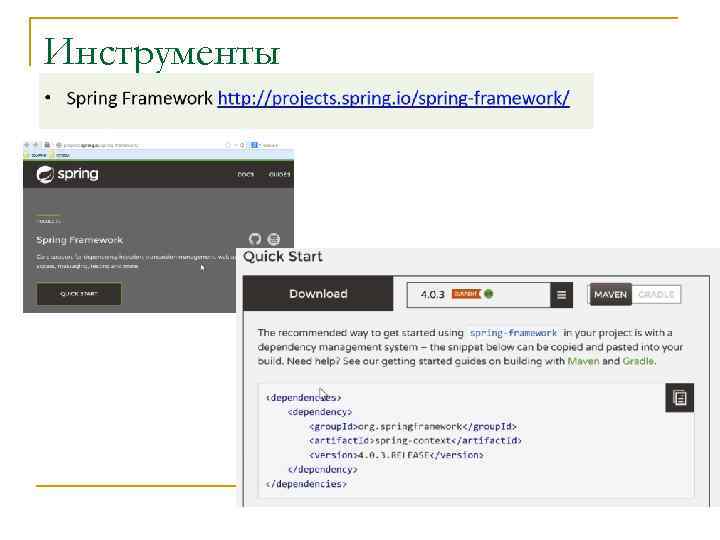This screenshot has height=540, width=720.
Task: Switch build snippet to MAVEN
Action: 610,294
